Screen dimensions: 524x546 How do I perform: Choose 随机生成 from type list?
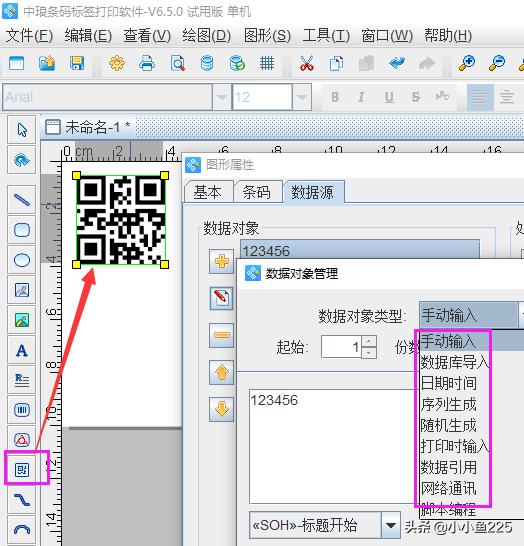(448, 425)
